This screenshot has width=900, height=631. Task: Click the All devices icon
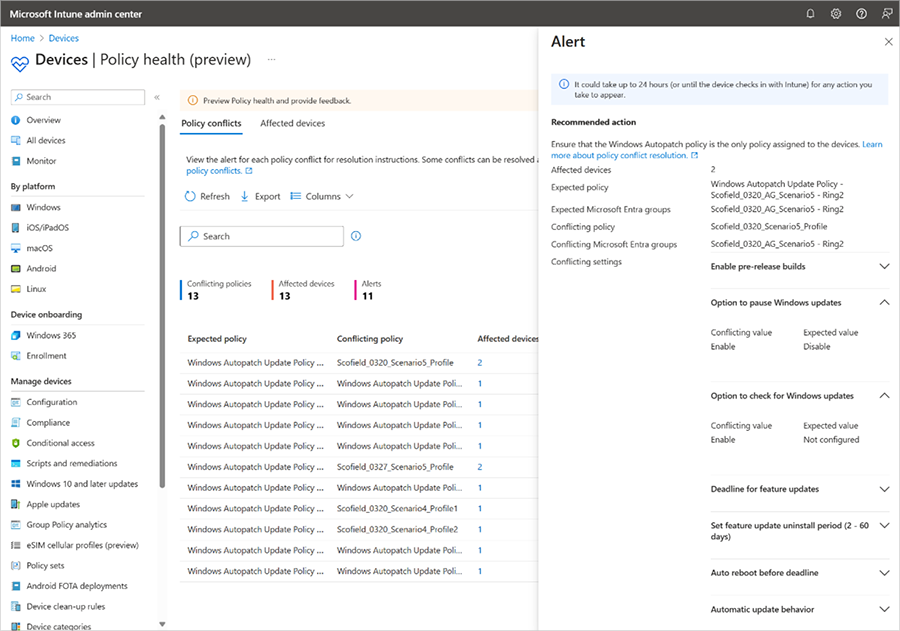[15, 140]
